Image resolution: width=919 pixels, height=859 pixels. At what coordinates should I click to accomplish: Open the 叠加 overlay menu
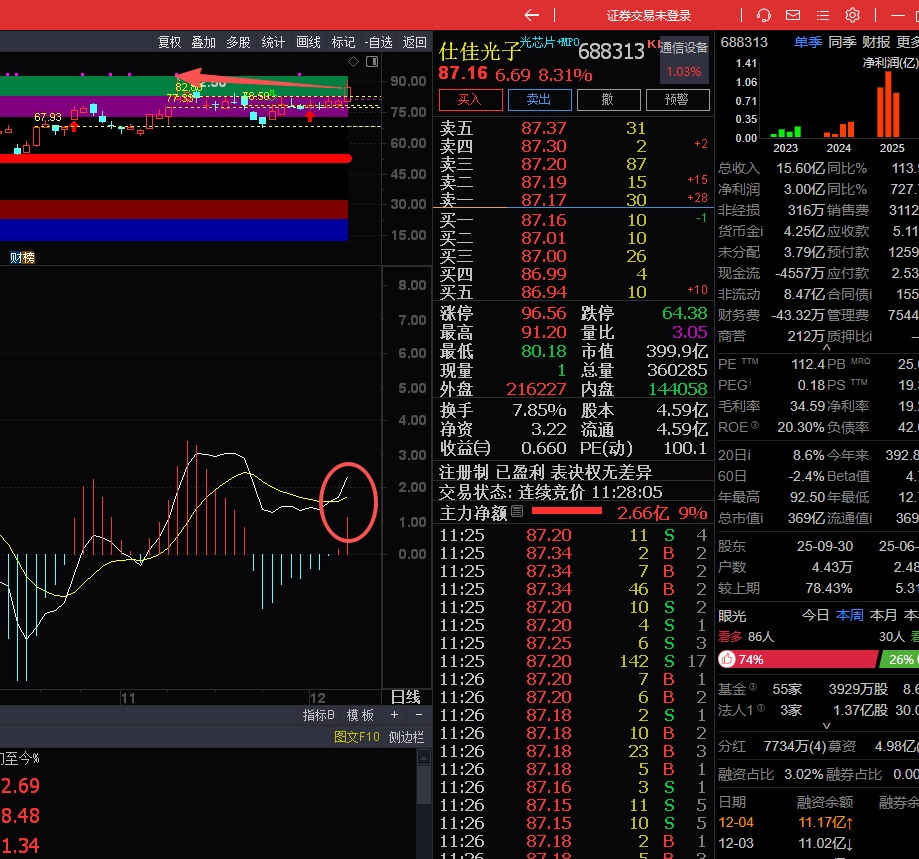[204, 42]
